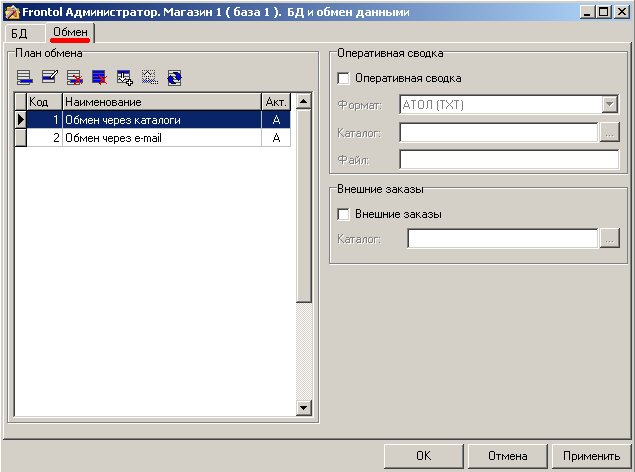Click the list scrollbar up arrow
635x472 pixels.
pos(304,101)
